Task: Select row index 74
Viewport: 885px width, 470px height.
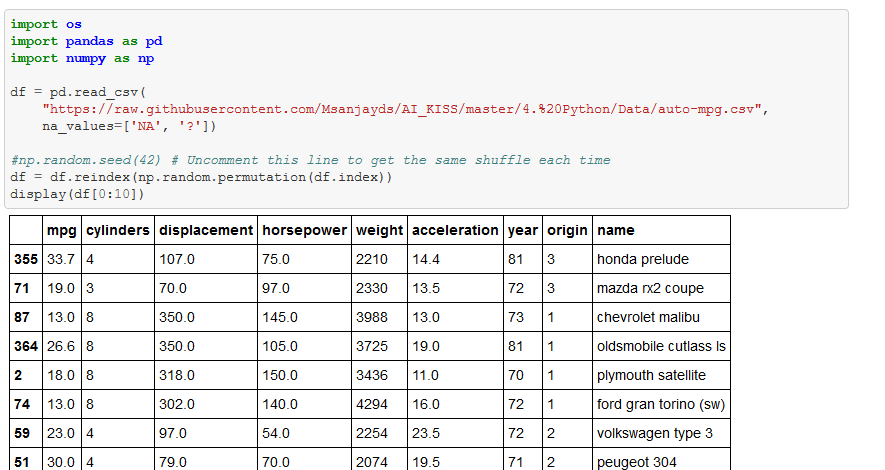Action: (26, 404)
